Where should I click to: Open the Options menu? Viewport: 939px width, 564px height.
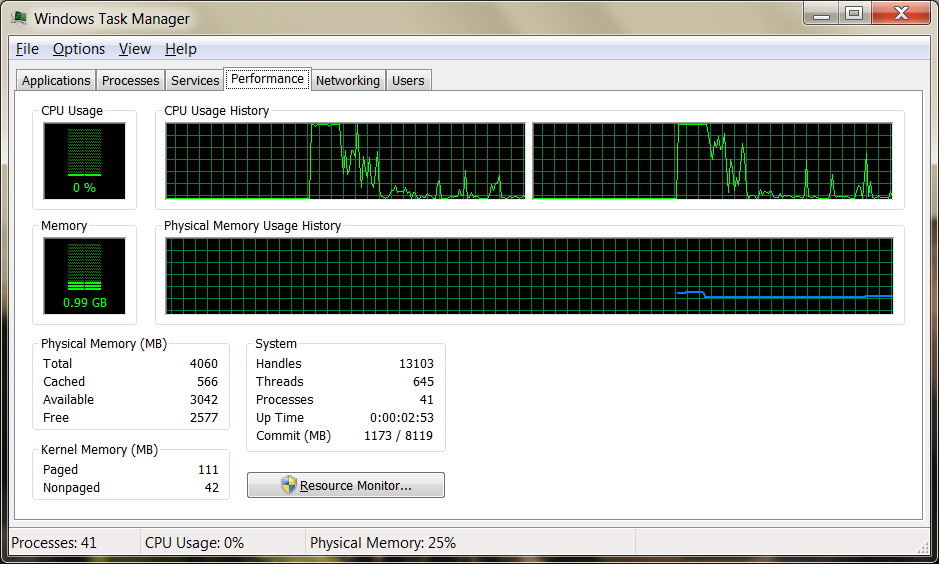(x=79, y=49)
